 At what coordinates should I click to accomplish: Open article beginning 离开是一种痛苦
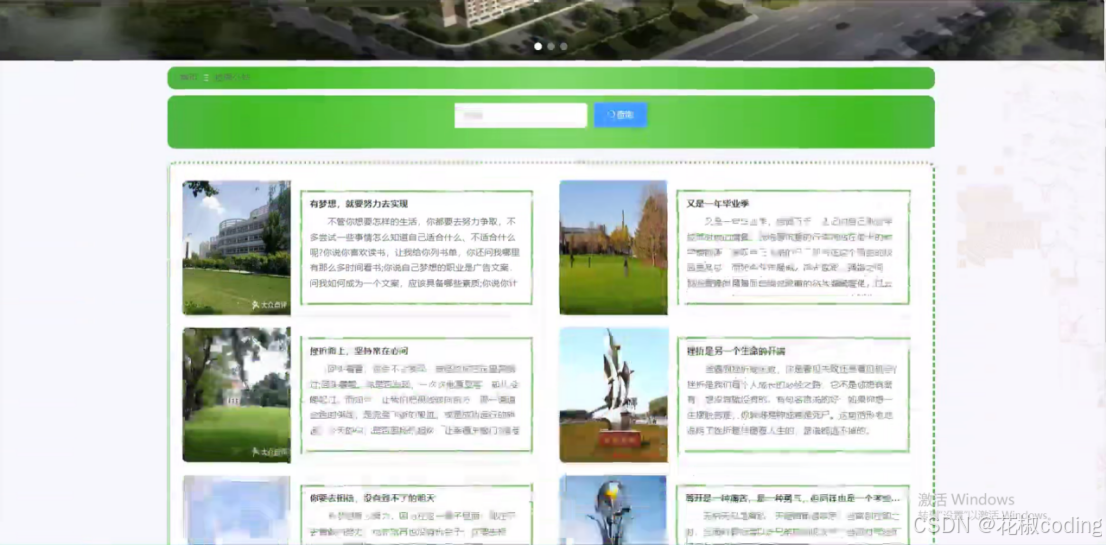[x=793, y=498]
